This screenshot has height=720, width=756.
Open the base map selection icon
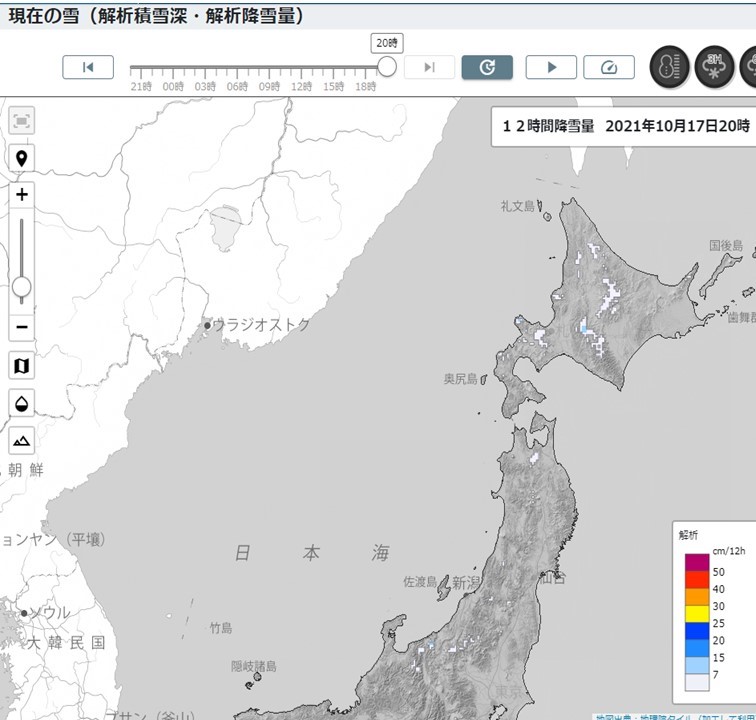22,366
